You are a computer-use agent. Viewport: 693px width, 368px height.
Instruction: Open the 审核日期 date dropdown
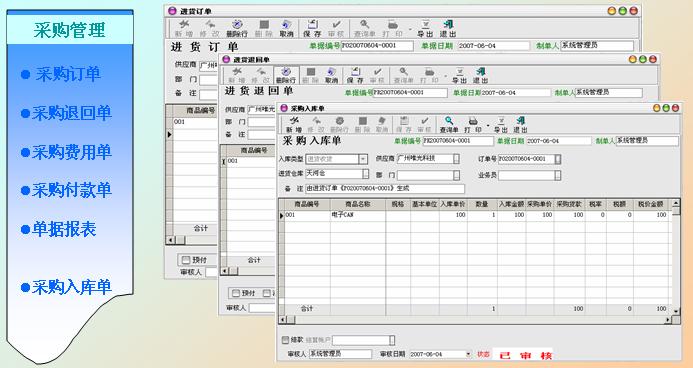tap(468, 354)
